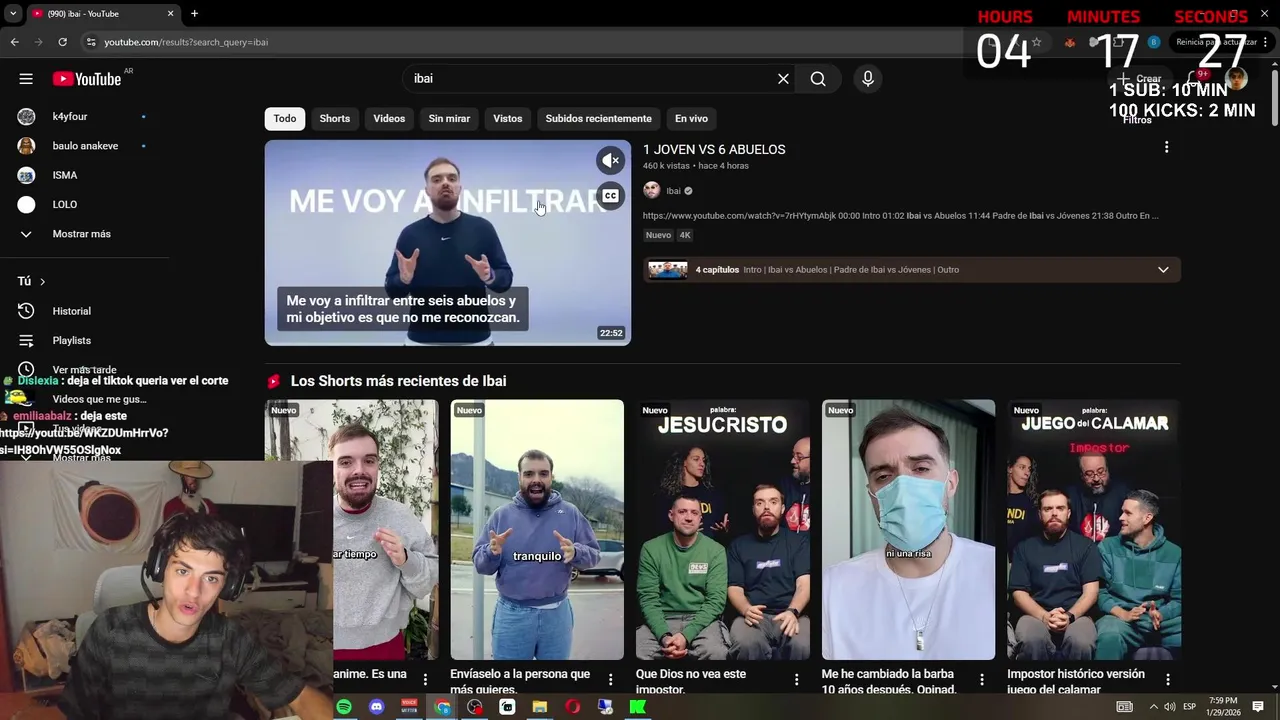Viewport: 1280px width, 720px height.
Task: Bookmark this page with the star
Action: (1037, 42)
